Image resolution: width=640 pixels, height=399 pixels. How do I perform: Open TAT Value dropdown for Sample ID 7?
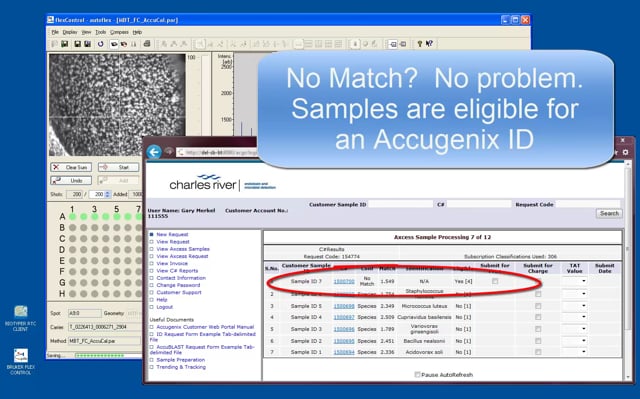point(574,281)
